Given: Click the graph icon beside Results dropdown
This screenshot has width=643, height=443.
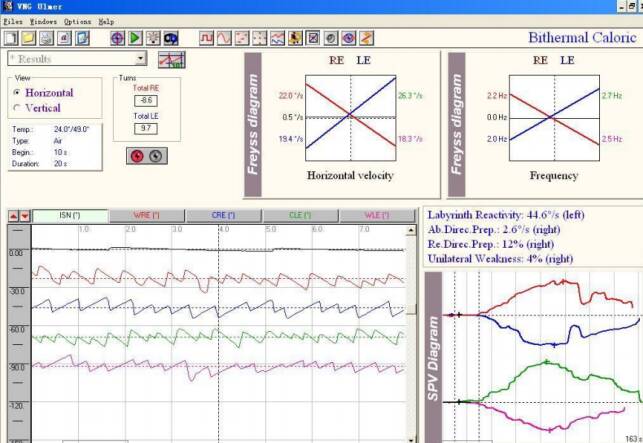Looking at the screenshot, I should (x=171, y=59).
